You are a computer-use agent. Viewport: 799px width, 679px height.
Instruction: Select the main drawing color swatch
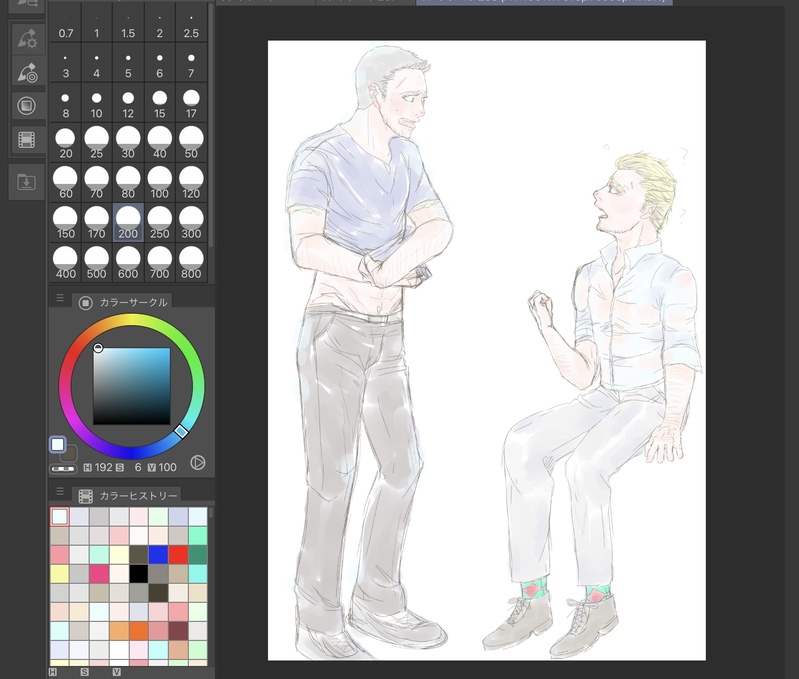click(58, 444)
